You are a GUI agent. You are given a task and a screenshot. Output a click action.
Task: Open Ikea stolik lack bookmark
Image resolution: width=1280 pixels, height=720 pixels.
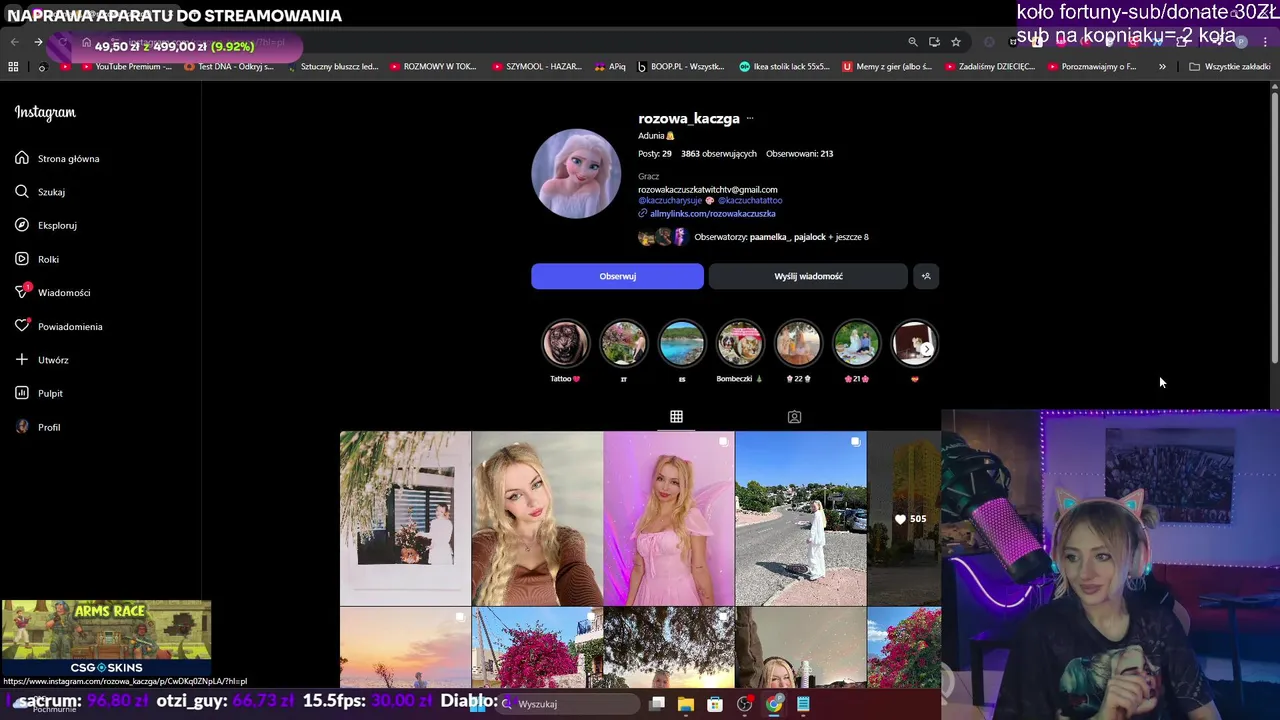[x=785, y=67]
